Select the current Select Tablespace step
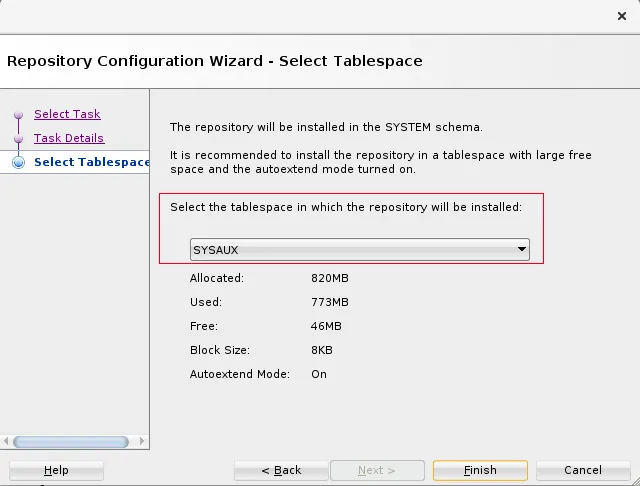The height and width of the screenshot is (486, 640). 92,162
